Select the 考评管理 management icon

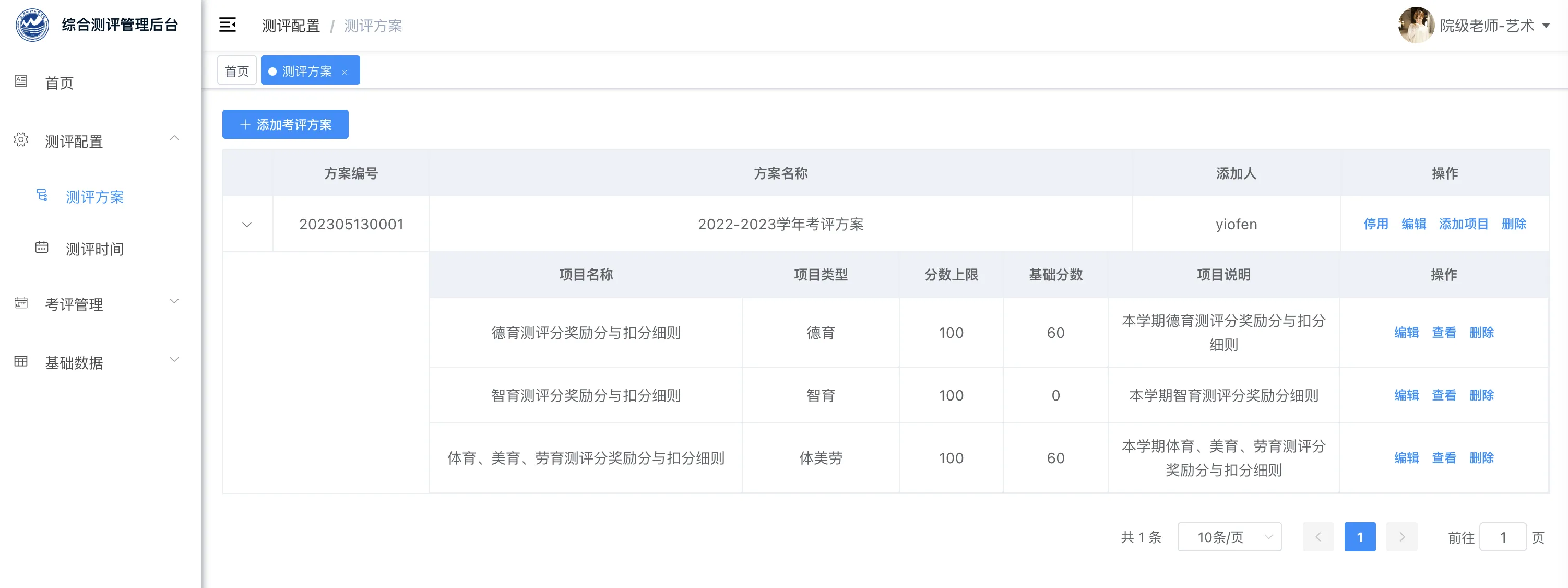(x=21, y=302)
